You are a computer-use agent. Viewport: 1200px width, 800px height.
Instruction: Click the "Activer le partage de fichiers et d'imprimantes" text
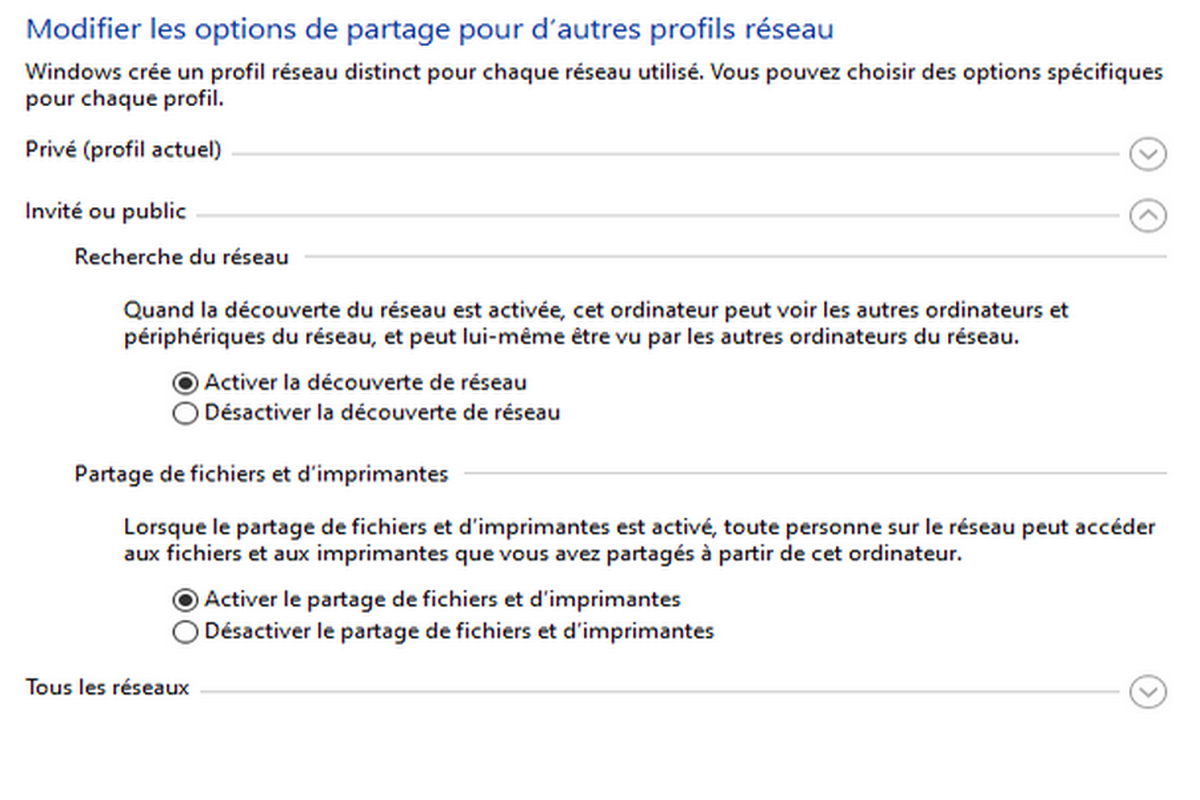[442, 599]
